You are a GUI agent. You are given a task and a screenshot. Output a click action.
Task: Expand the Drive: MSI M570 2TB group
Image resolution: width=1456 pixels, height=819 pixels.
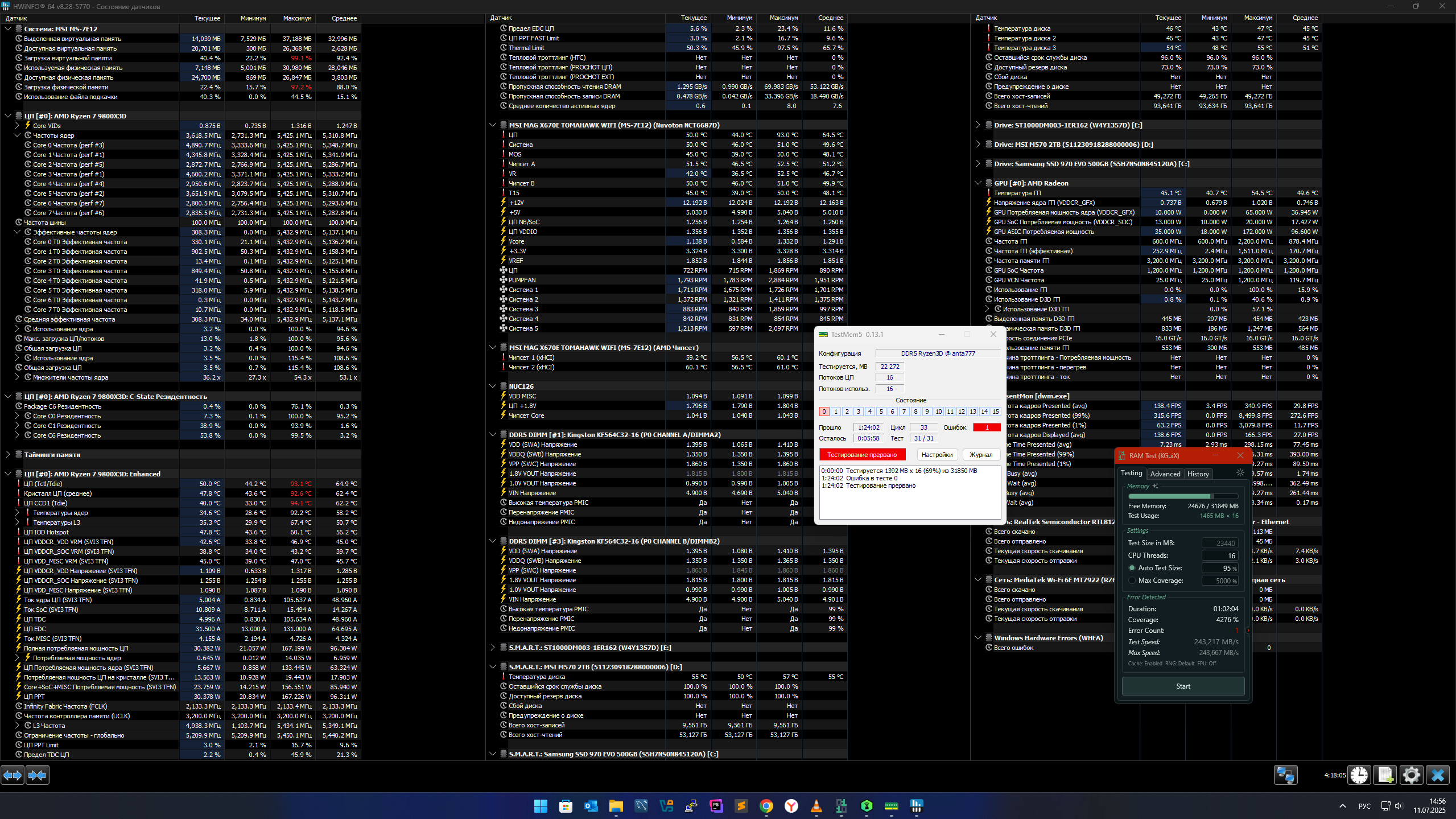click(978, 145)
